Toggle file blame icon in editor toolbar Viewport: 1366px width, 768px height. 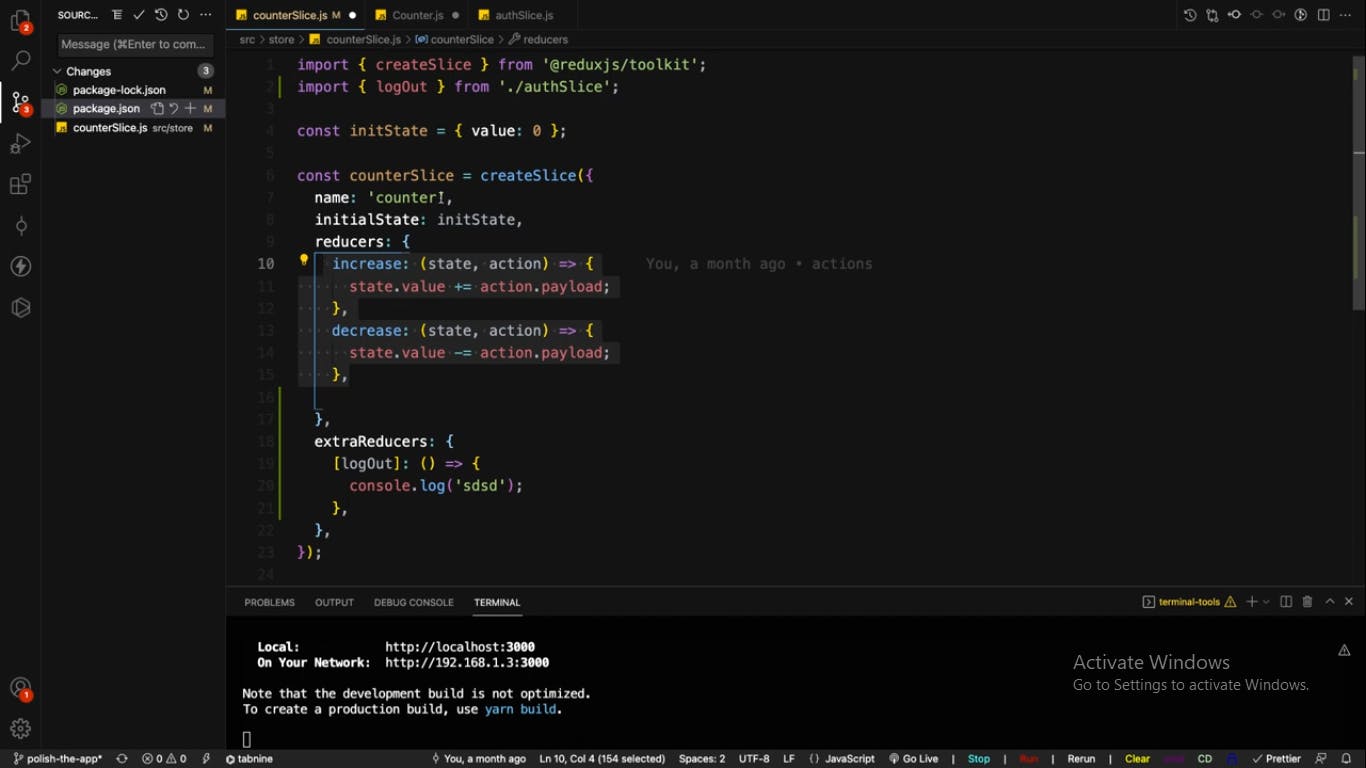(x=1301, y=15)
